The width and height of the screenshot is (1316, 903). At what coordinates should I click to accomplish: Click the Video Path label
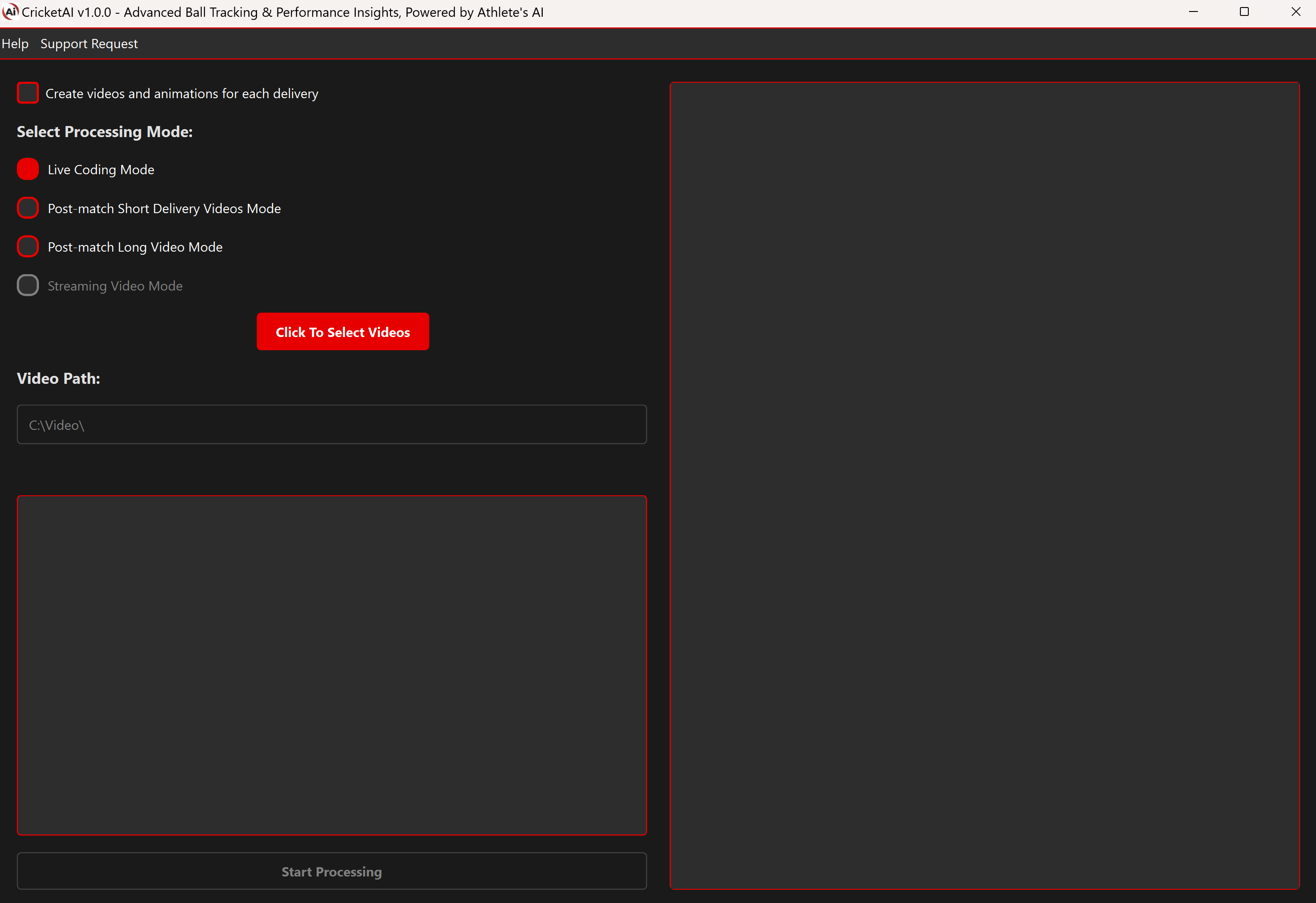58,378
